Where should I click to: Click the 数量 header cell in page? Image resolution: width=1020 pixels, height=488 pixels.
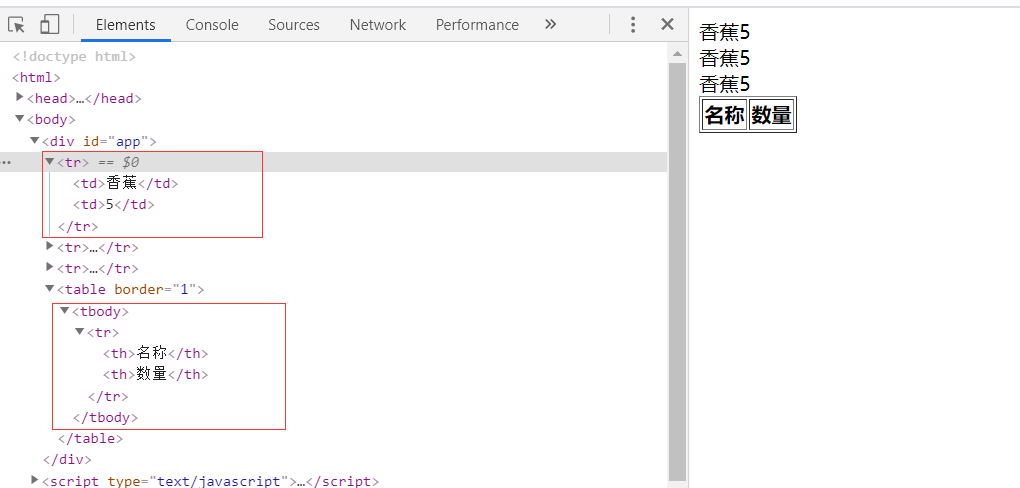(x=772, y=115)
